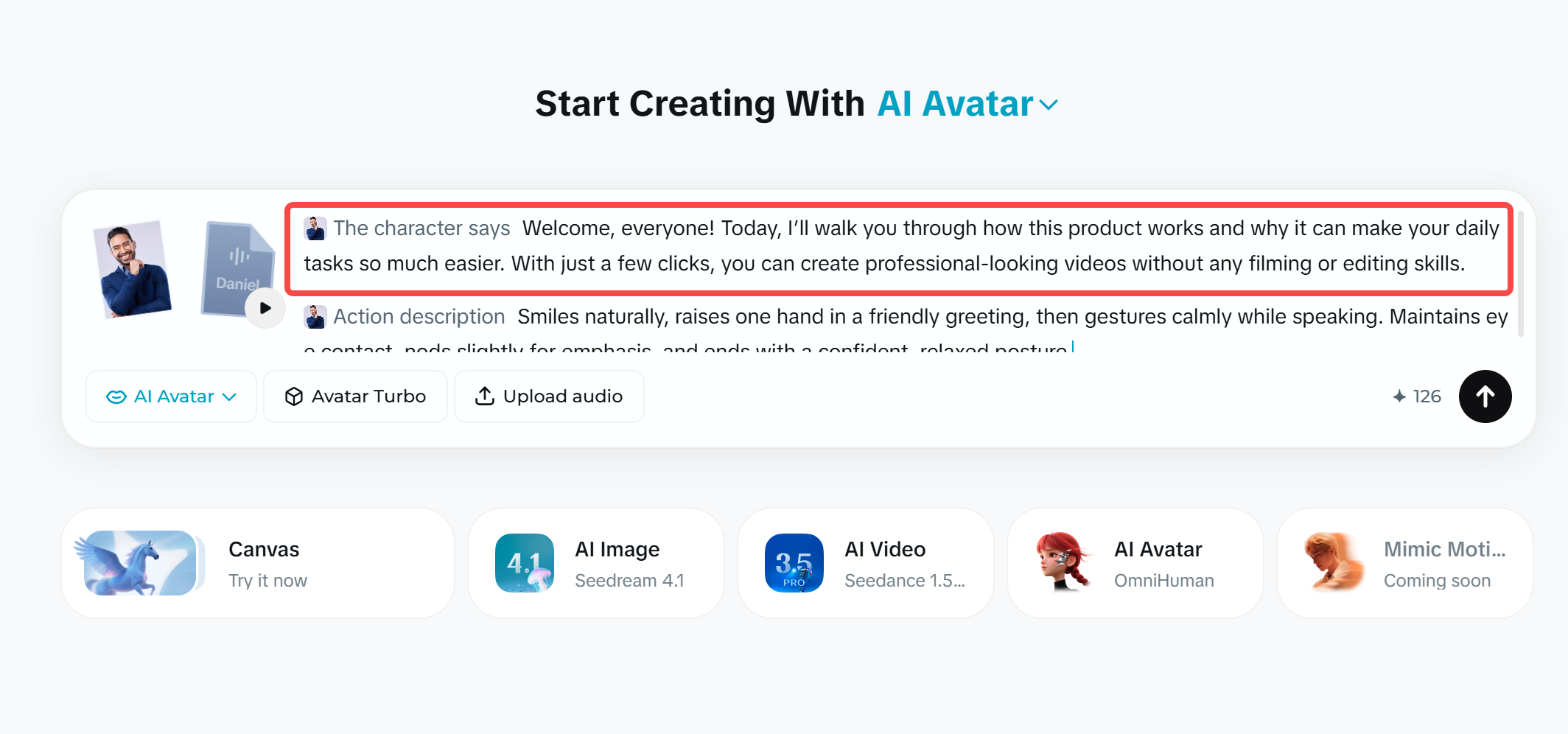Select the Daniel audio file thumbnail
Image resolution: width=1568 pixels, height=734 pixels.
click(x=237, y=268)
